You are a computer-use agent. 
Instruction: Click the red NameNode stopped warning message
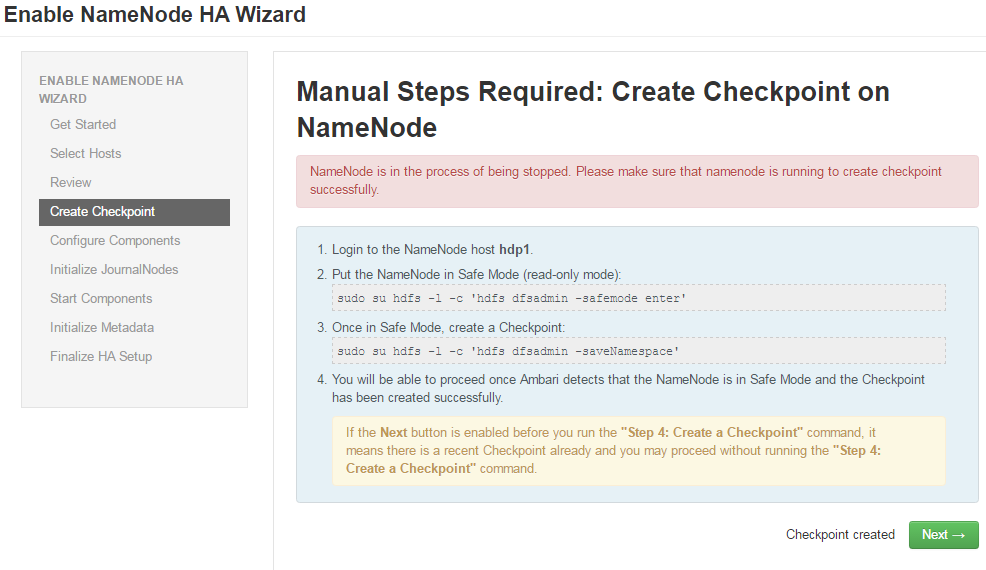point(637,181)
